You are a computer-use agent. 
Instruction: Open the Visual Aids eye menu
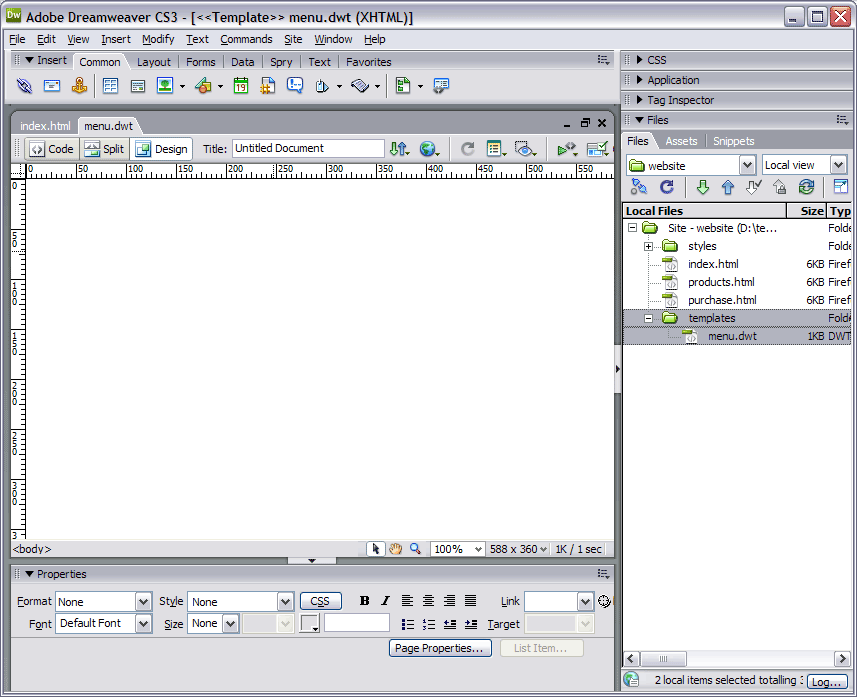tap(525, 149)
